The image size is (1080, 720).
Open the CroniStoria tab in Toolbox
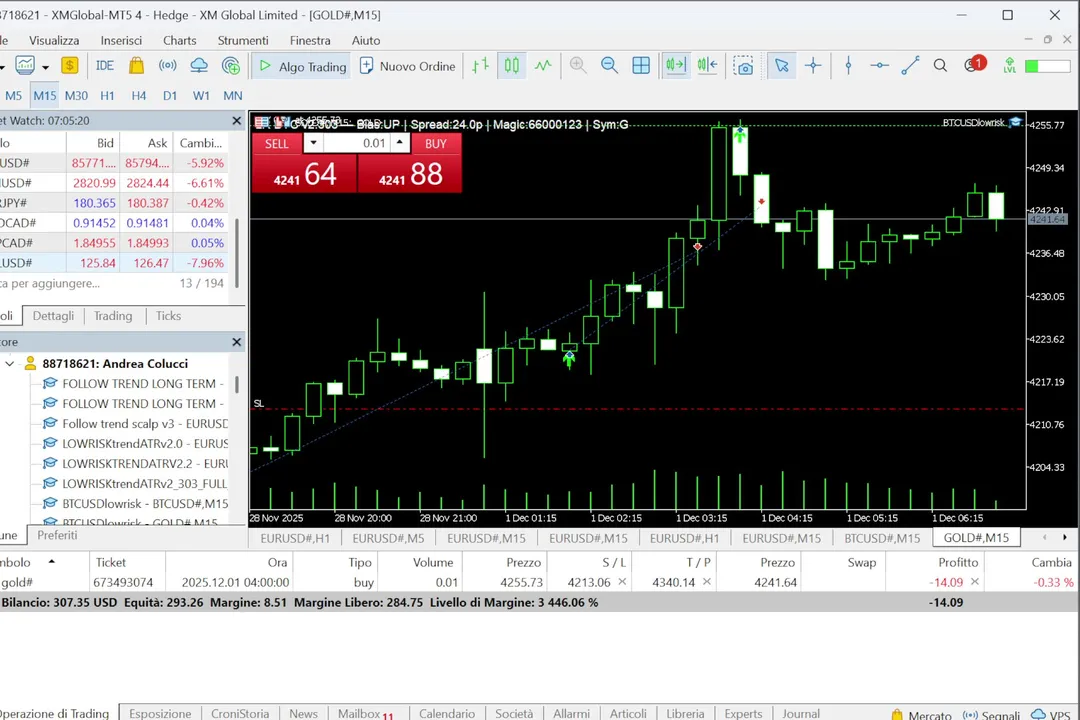[x=240, y=713]
